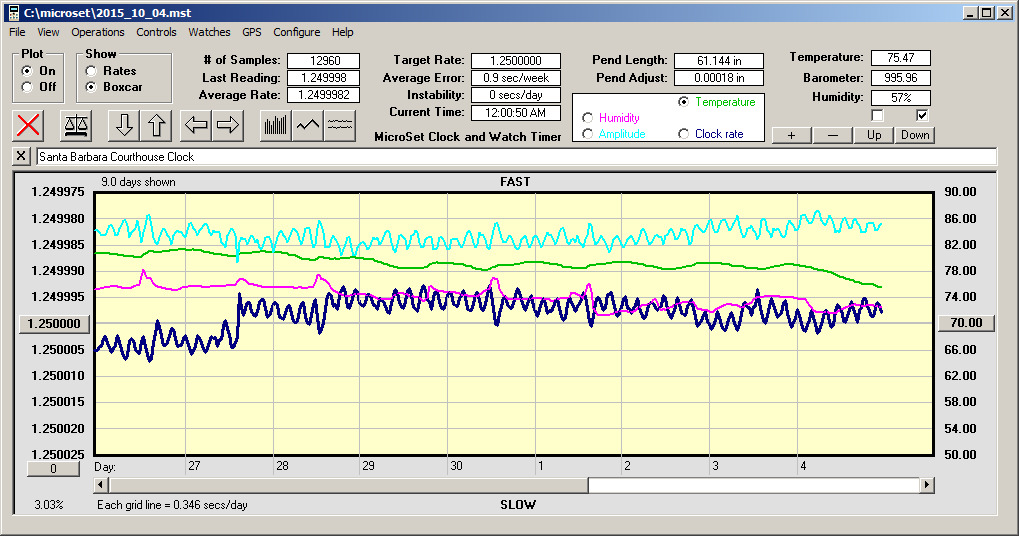Screen dimensions: 1019x536
Task: Click the balance scale icon button
Action: coord(76,125)
